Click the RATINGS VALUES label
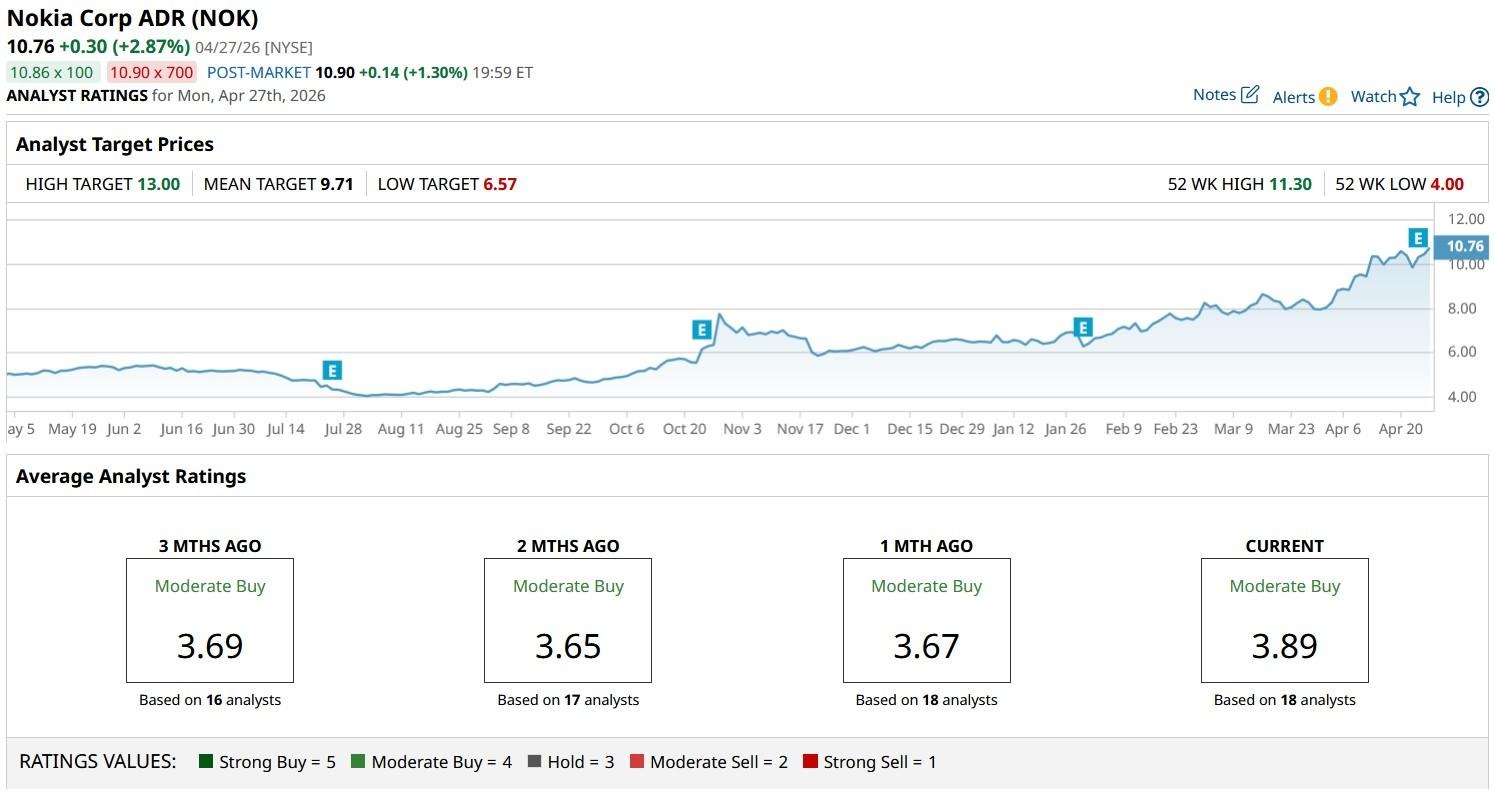The height and width of the screenshot is (792, 1494). pos(98,762)
